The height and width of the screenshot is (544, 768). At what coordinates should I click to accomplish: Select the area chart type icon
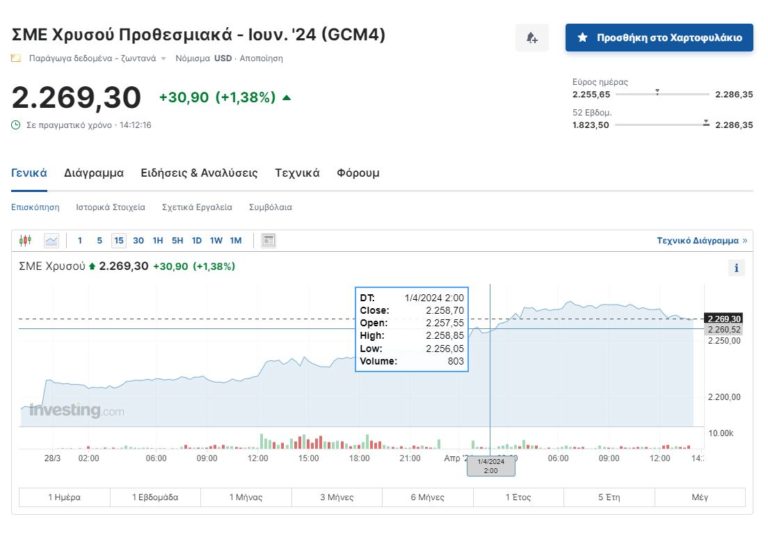(x=51, y=240)
